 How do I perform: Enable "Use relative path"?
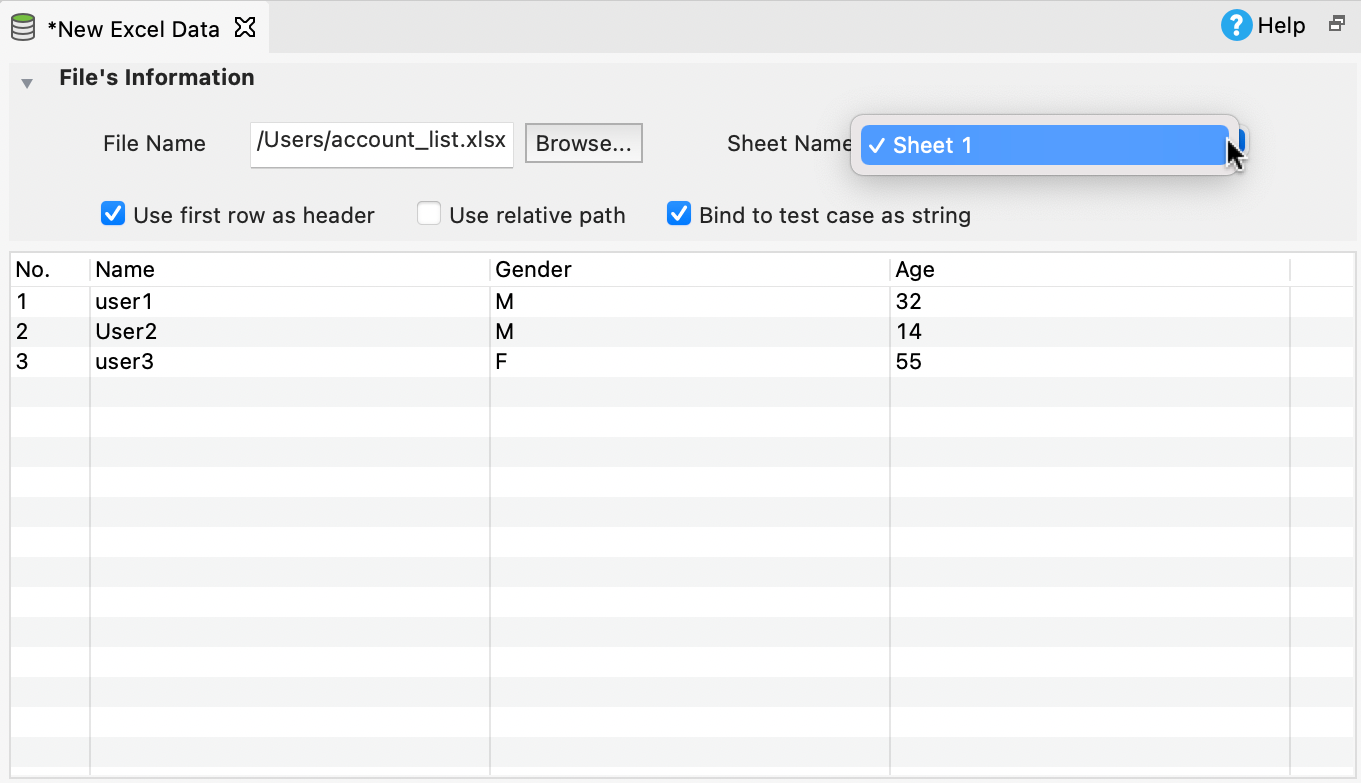click(429, 213)
